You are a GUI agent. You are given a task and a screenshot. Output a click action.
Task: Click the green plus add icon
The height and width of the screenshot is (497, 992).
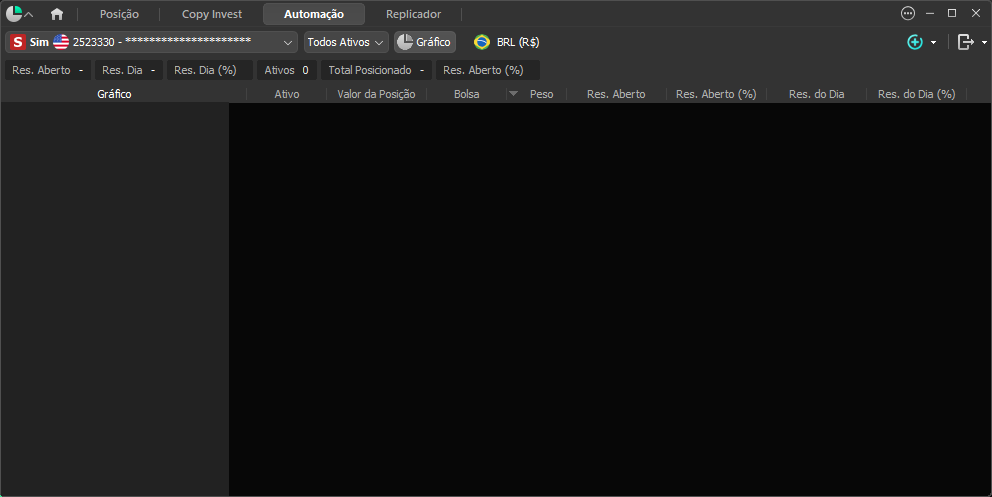[x=915, y=42]
